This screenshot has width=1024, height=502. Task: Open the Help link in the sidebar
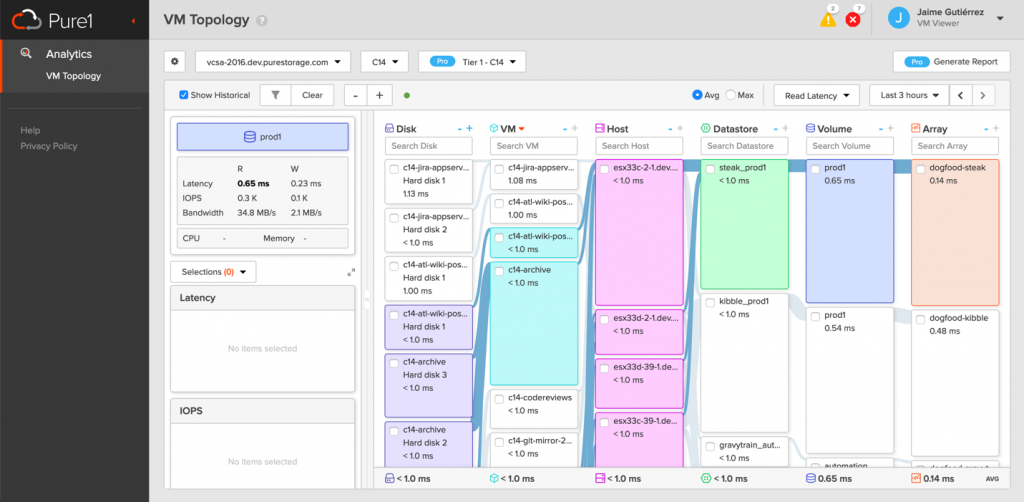tap(30, 131)
